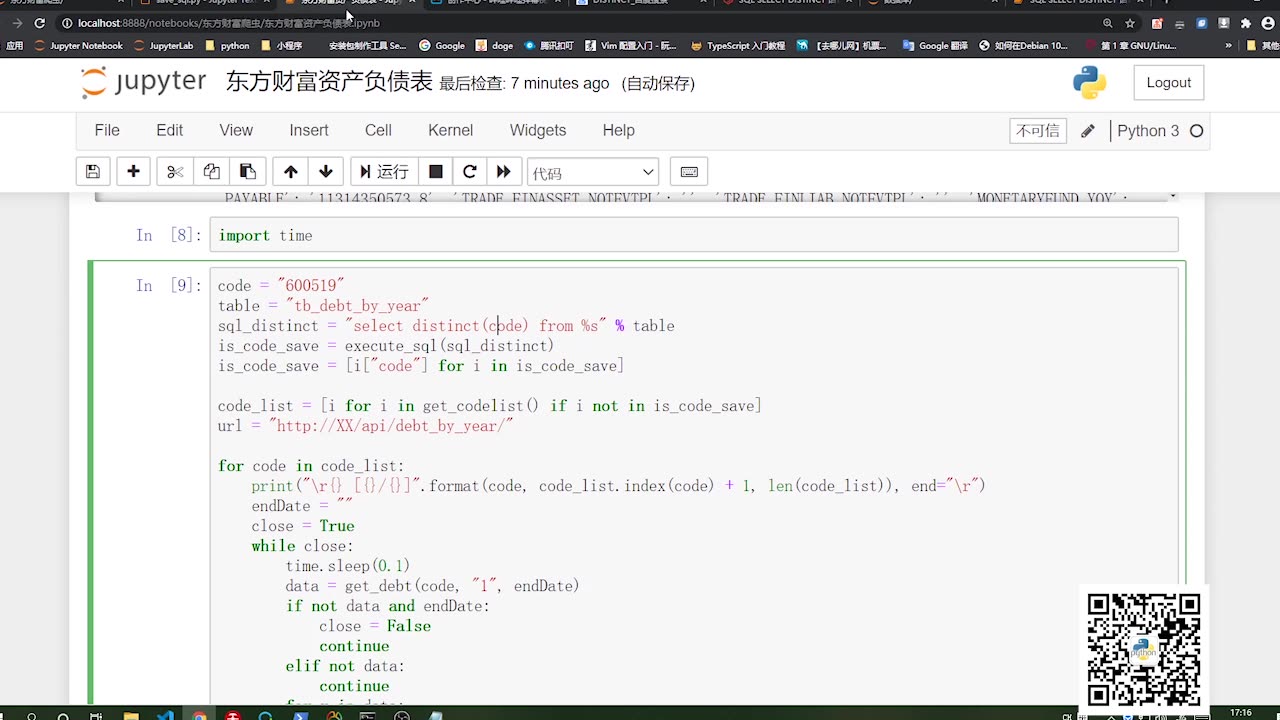Rename notebook by clicking 东方财富资产负债表 title
Image resolution: width=1280 pixels, height=720 pixels.
329,82
